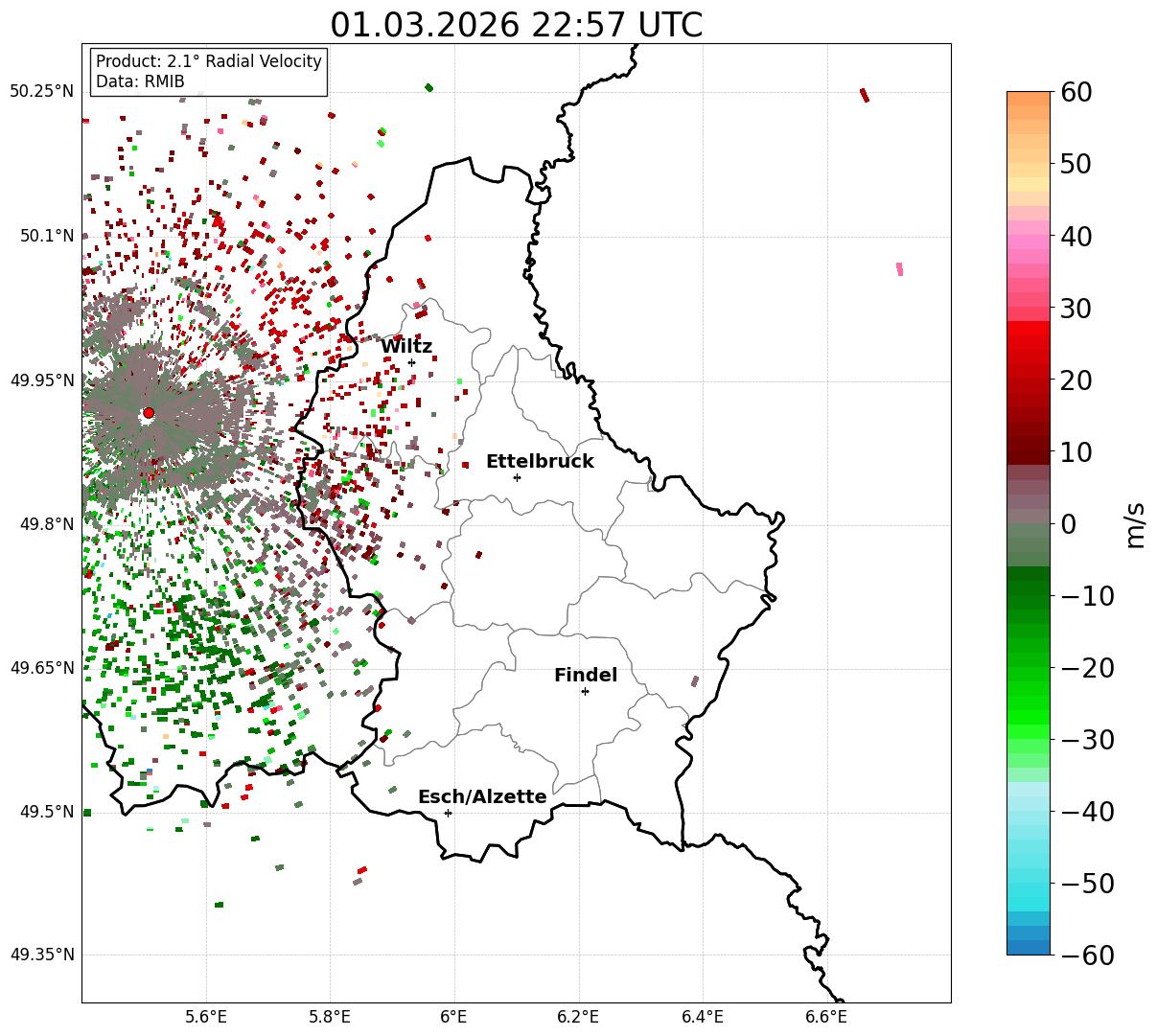Click the colorbar at -50 m/s cyan
1157x1036 pixels.
pos(1029,883)
